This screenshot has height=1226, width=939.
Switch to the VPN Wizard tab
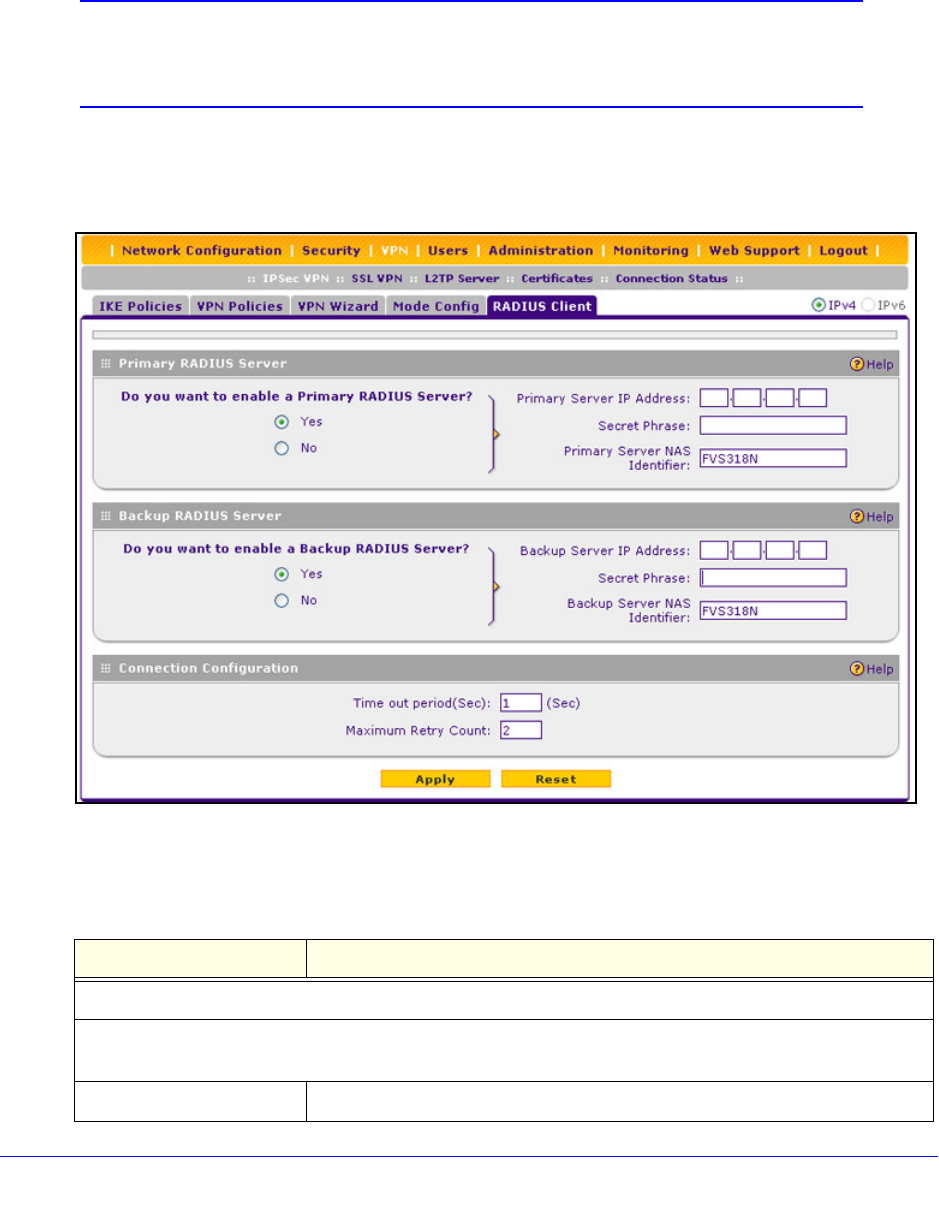(x=338, y=306)
